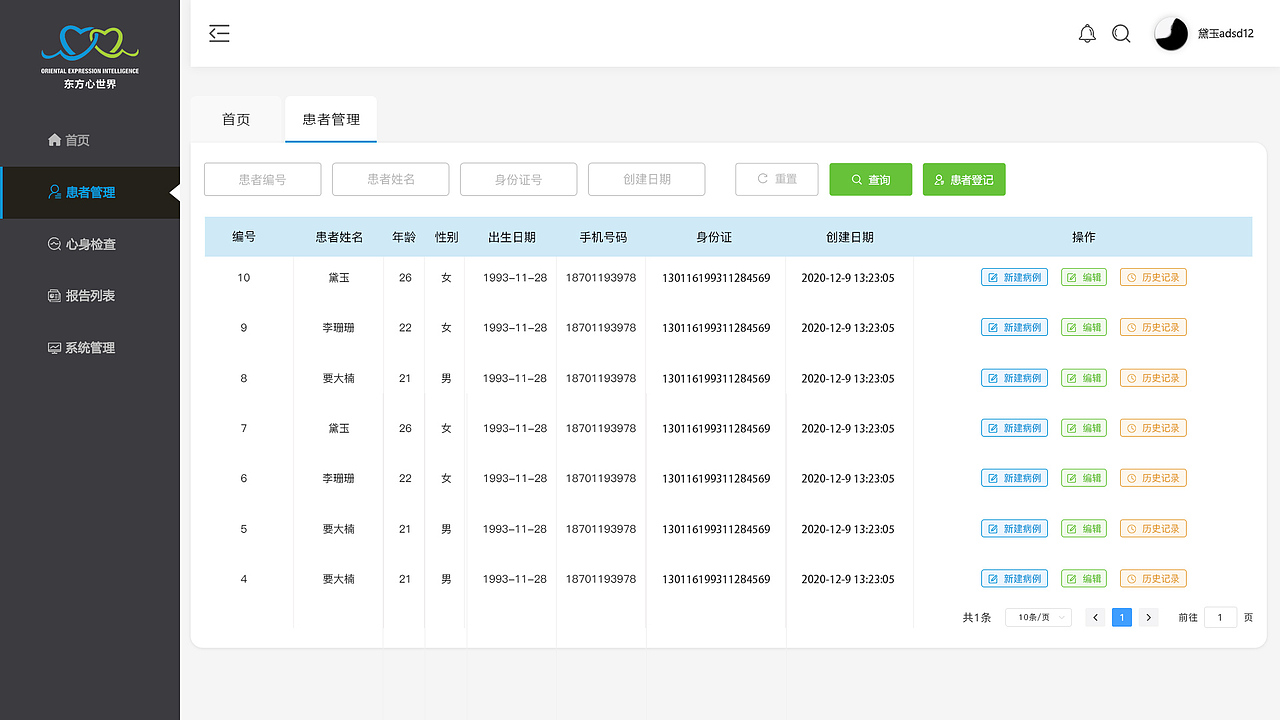Image resolution: width=1280 pixels, height=720 pixels.
Task: Click the 重置 button
Action: click(x=777, y=179)
